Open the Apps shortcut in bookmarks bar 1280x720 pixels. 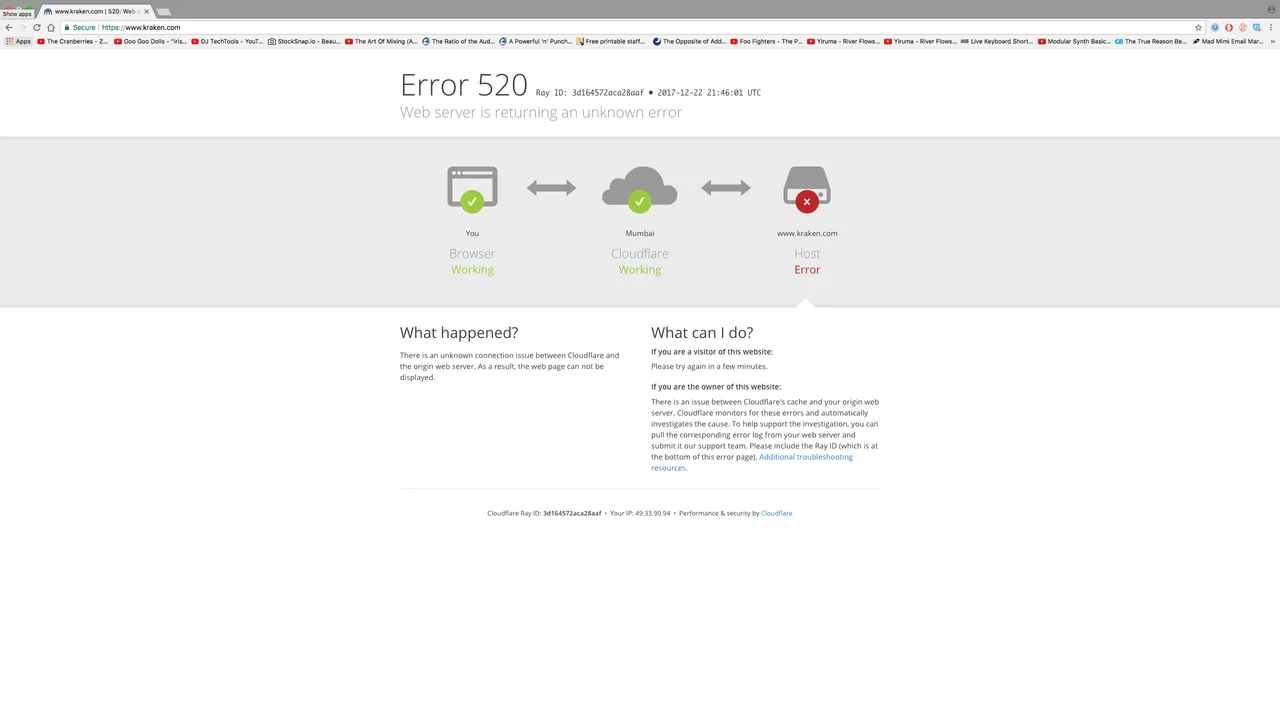click(x=19, y=41)
